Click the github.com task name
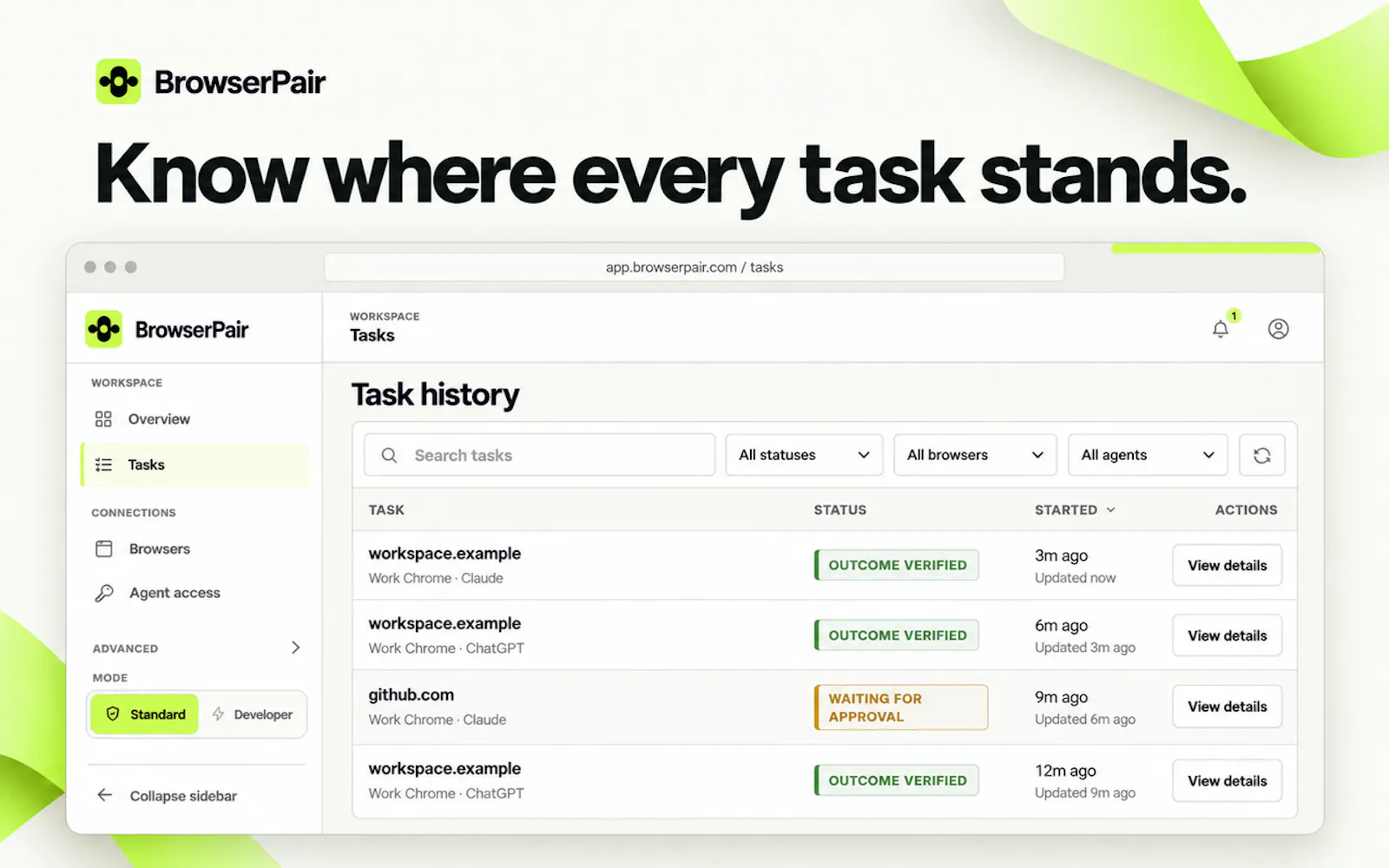Viewport: 1389px width, 868px height. click(411, 694)
